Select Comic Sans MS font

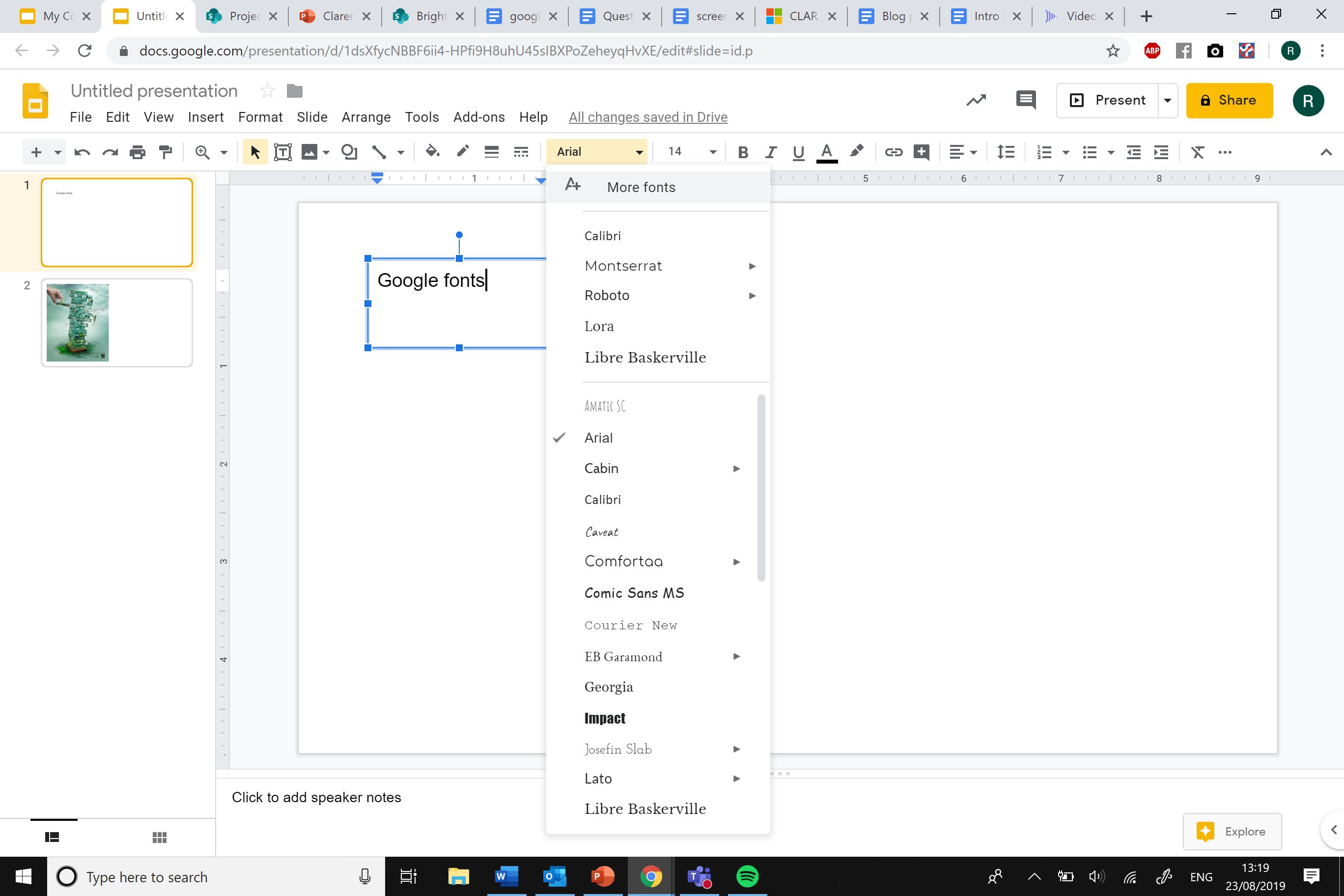coord(634,593)
